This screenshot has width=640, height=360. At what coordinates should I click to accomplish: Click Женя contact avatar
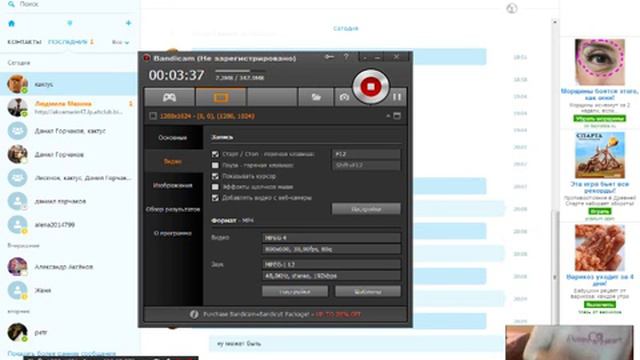(18, 290)
